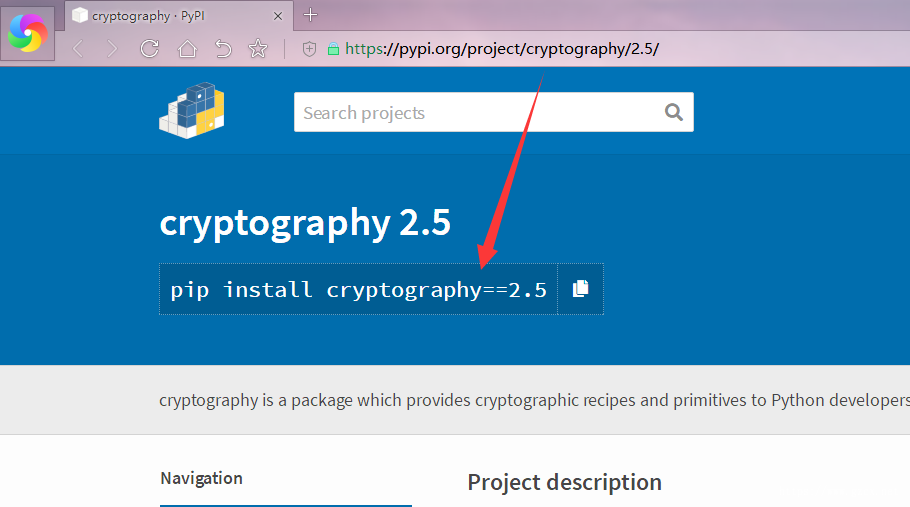
Task: Click the shield security icon in the address bar
Action: click(x=309, y=49)
